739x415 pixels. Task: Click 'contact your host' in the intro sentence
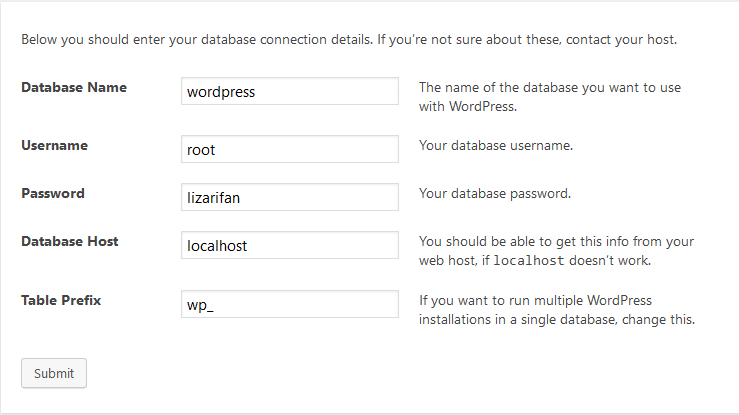coord(625,41)
